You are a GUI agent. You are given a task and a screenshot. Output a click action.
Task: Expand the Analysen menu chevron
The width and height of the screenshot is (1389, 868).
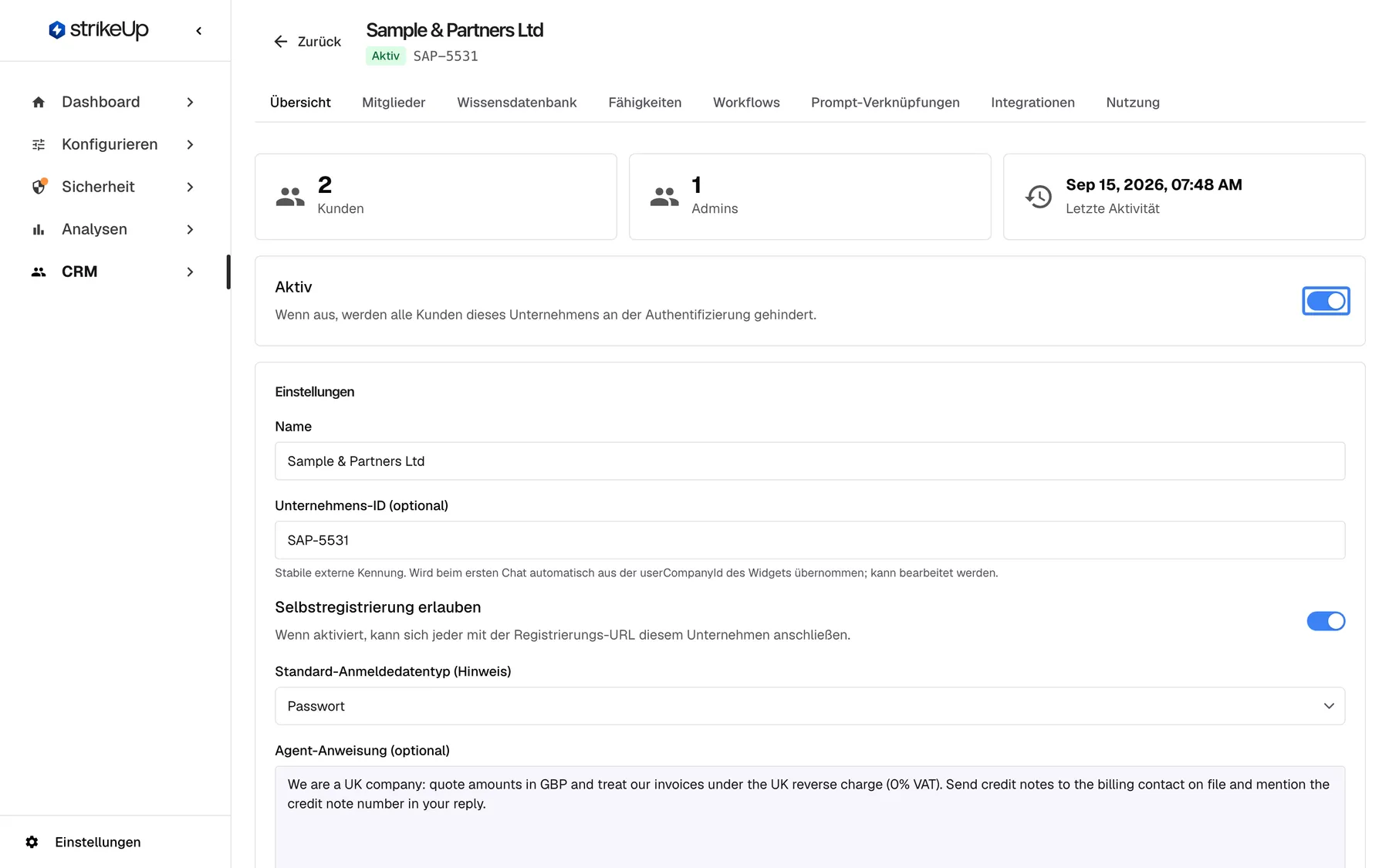pyautogui.click(x=190, y=229)
